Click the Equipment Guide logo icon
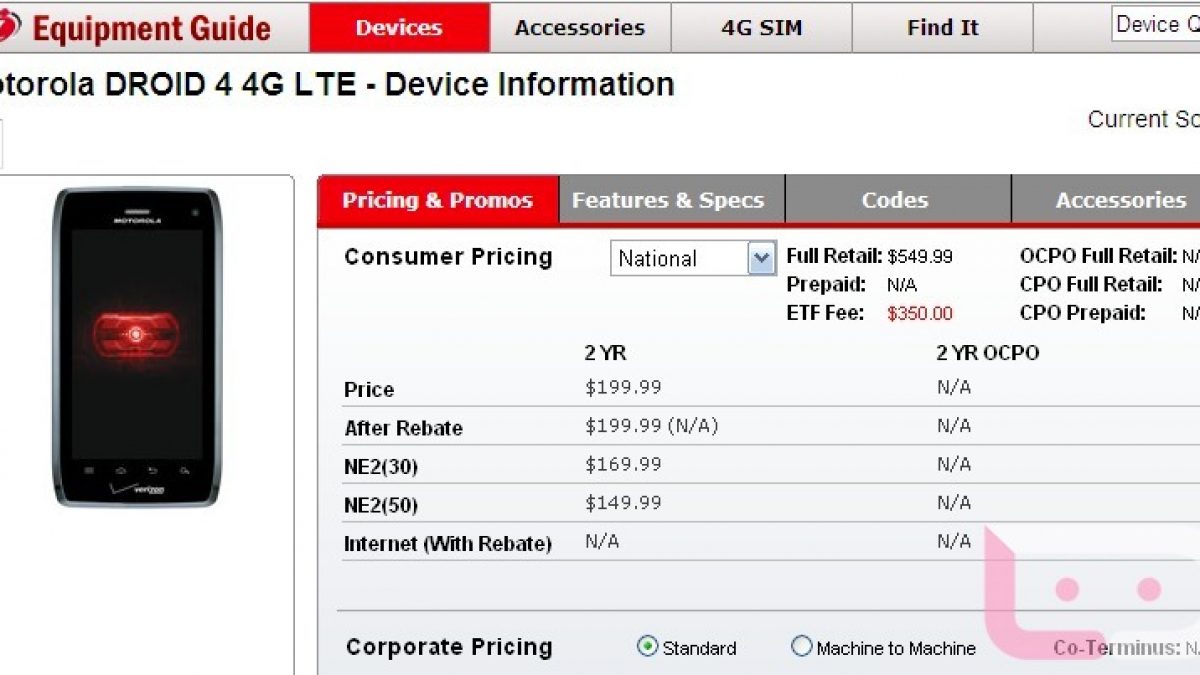 pyautogui.click(x=8, y=27)
